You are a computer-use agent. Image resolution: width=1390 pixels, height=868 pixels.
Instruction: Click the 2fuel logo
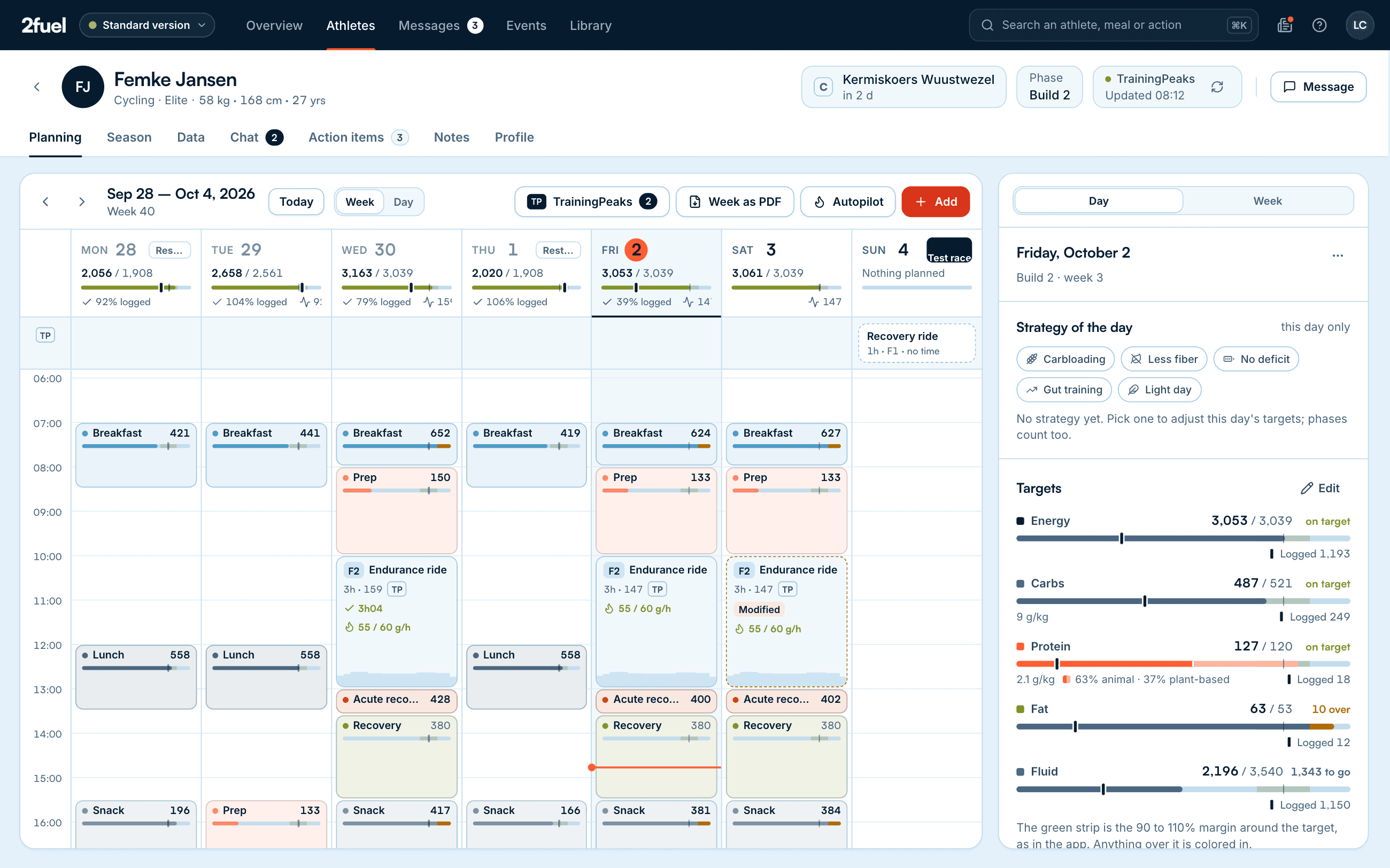point(44,25)
